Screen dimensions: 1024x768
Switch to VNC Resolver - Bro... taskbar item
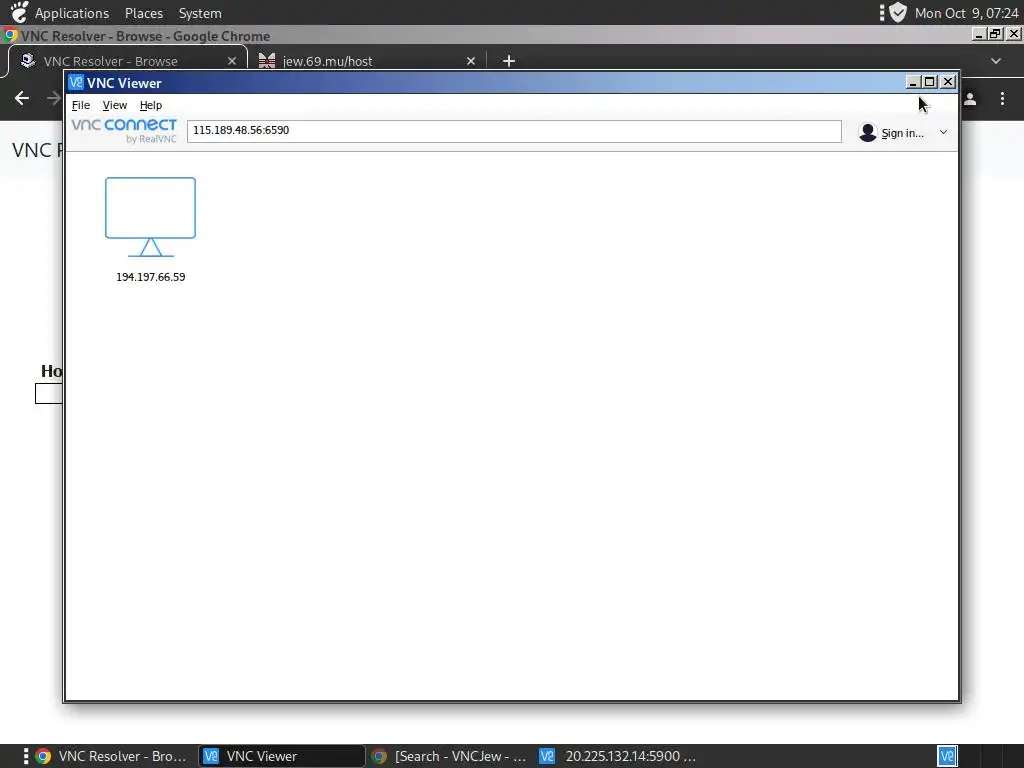coord(112,756)
